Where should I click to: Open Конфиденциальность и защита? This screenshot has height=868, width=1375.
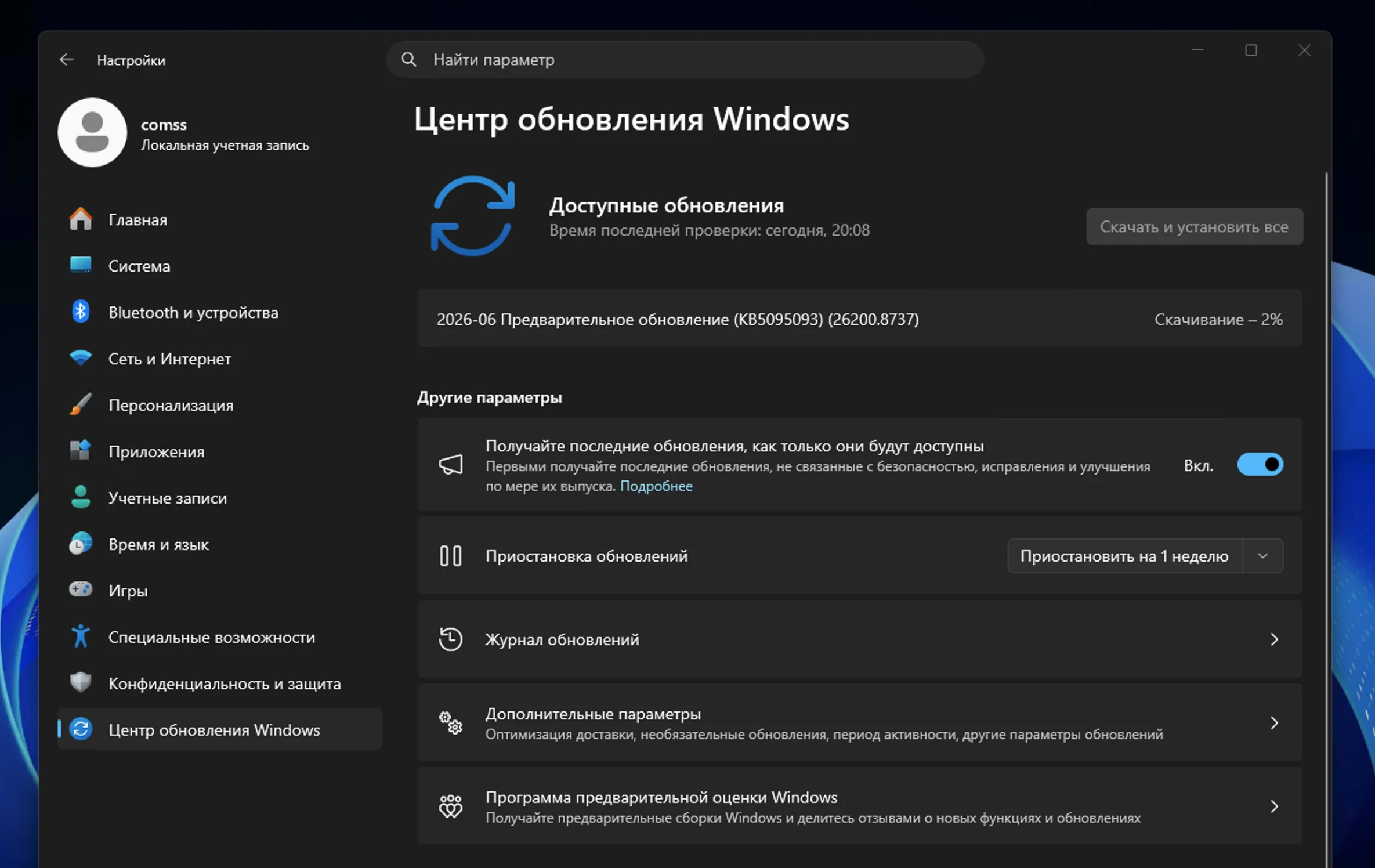point(220,683)
